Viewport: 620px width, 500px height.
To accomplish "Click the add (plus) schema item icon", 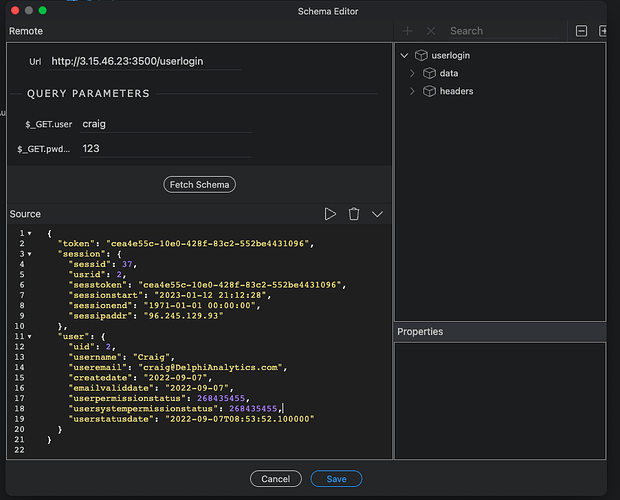I will tap(407, 31).
